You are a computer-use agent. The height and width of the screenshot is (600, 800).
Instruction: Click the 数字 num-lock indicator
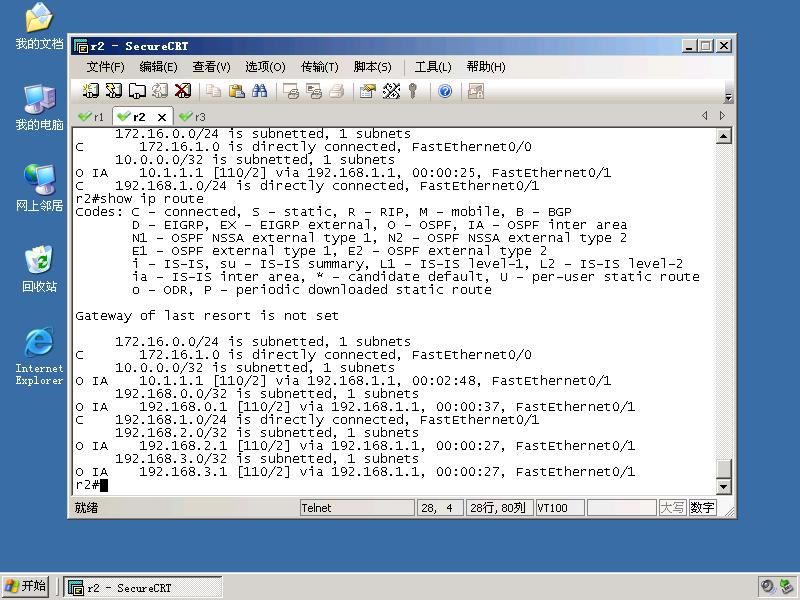(702, 508)
